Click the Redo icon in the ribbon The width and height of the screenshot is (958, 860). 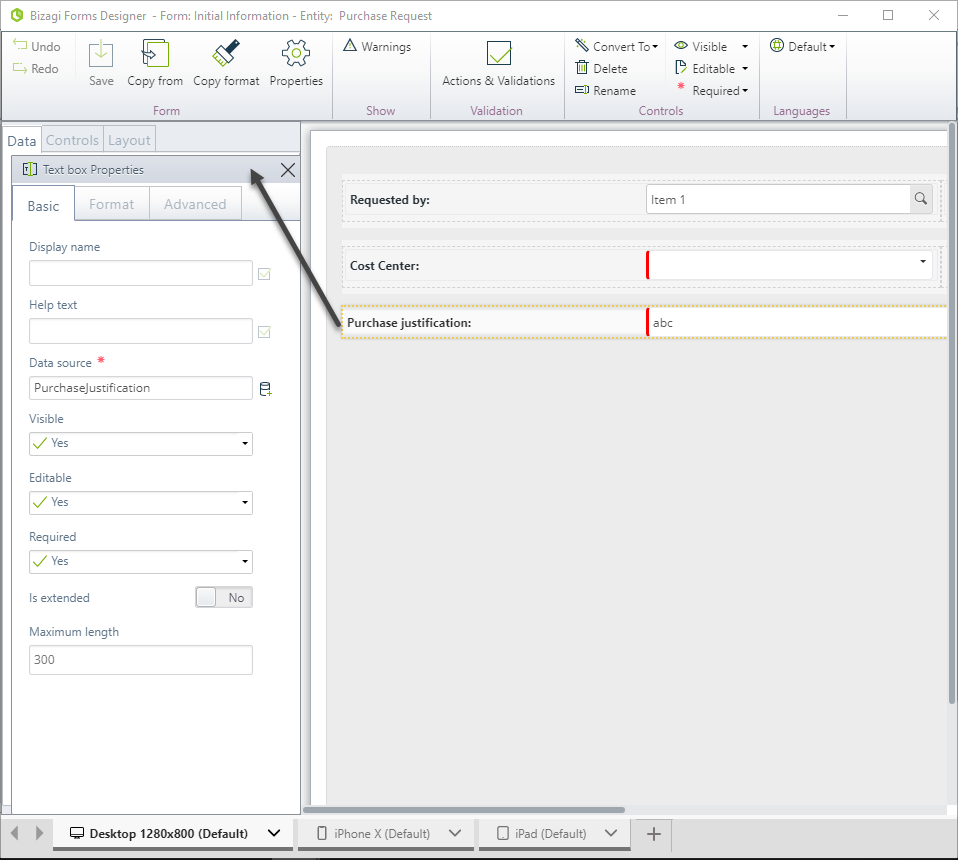pos(20,68)
